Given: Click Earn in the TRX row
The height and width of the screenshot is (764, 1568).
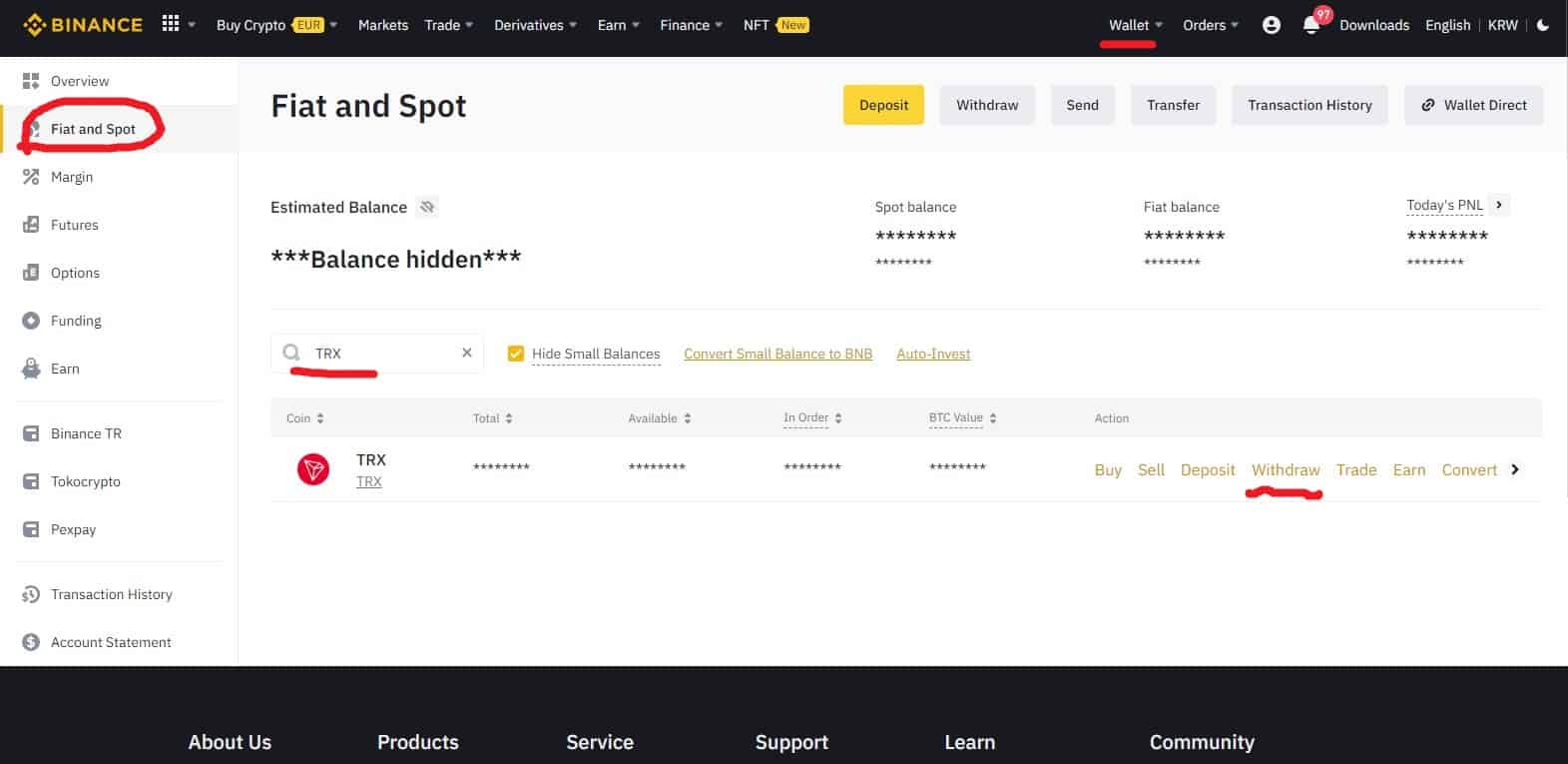Looking at the screenshot, I should (1409, 469).
